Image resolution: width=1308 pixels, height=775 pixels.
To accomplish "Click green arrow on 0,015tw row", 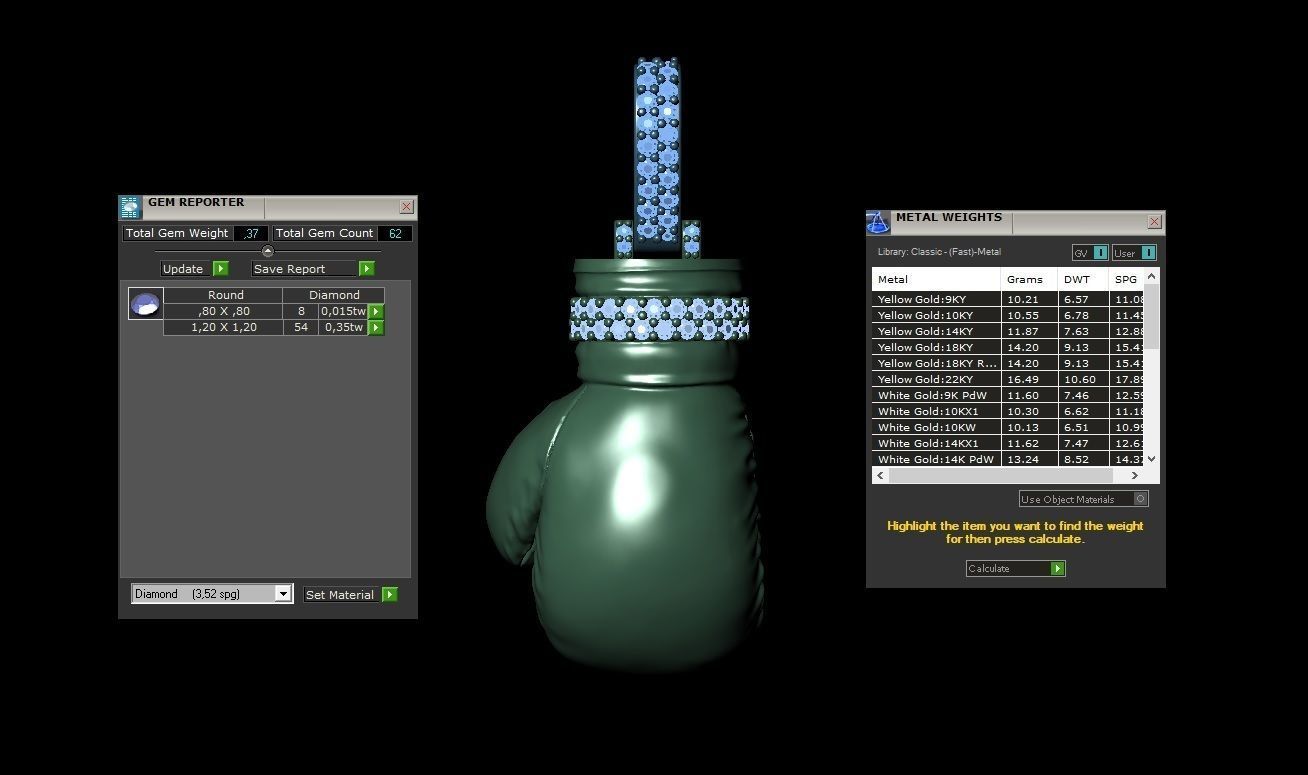I will (x=376, y=311).
